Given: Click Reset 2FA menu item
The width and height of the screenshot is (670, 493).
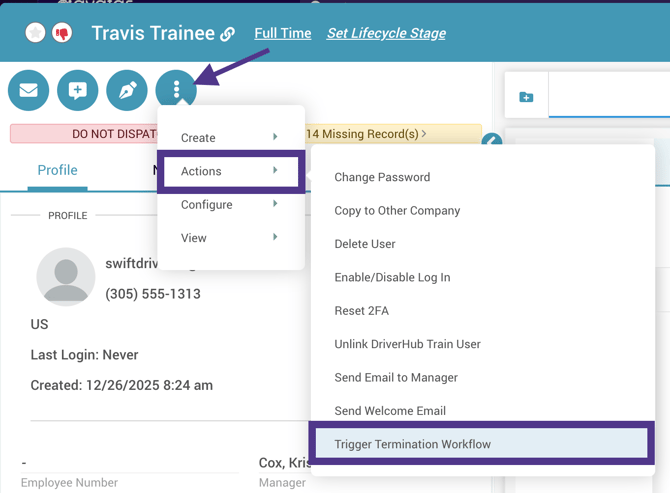Looking at the screenshot, I should pyautogui.click(x=362, y=311).
